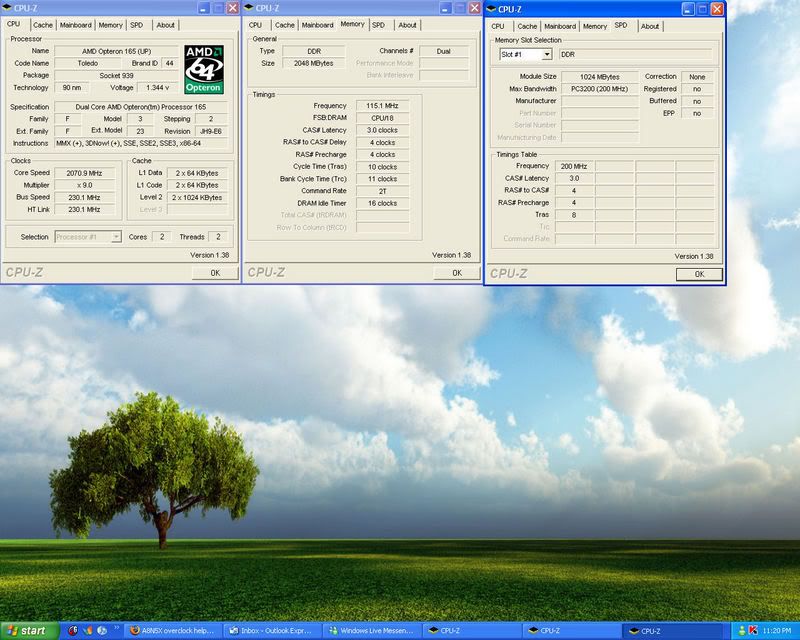Open Memory tab in the Processor CPU-Z window
800x640 pixels.
110,25
